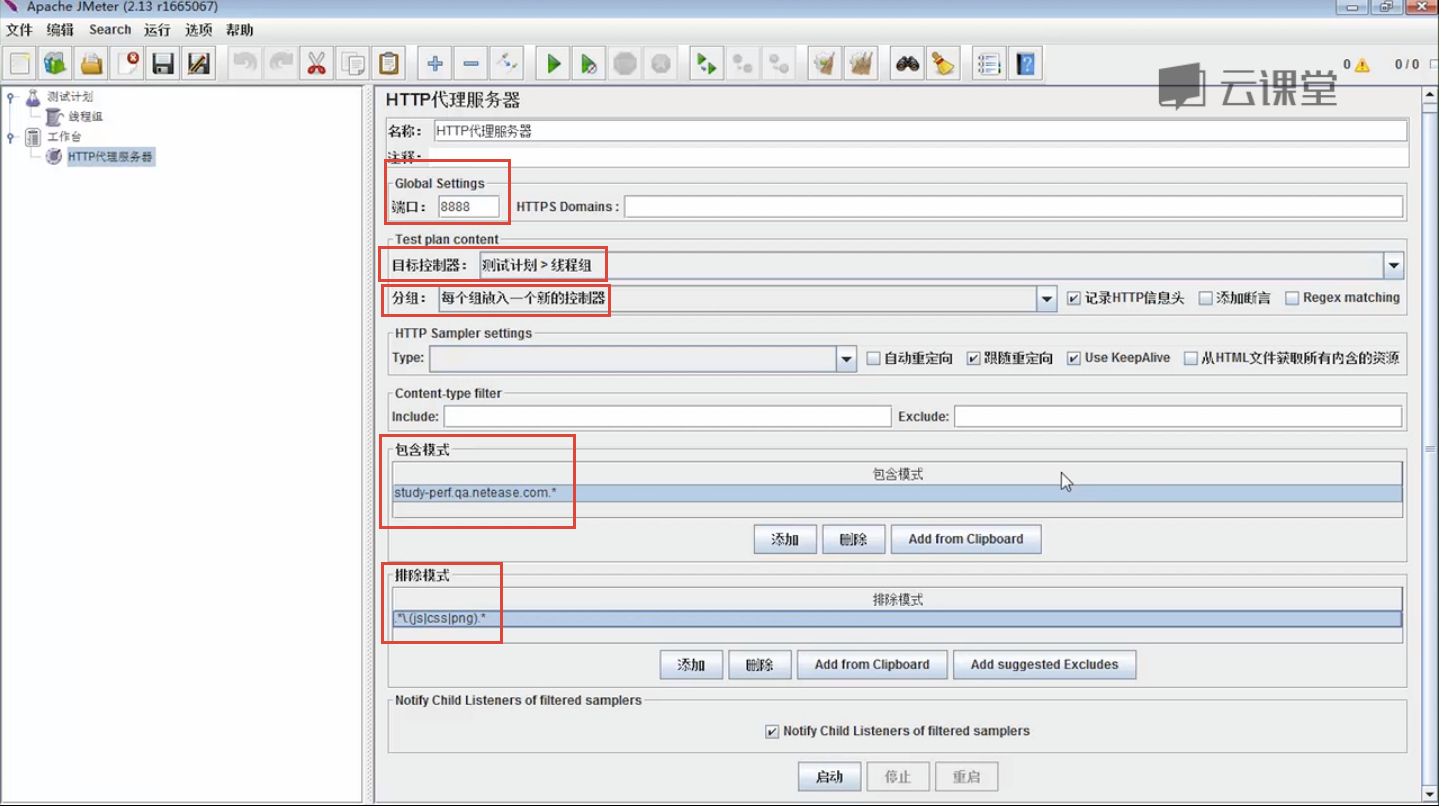The height and width of the screenshot is (806, 1439).
Task: Click 添加 button under 排除模式
Action: point(691,664)
